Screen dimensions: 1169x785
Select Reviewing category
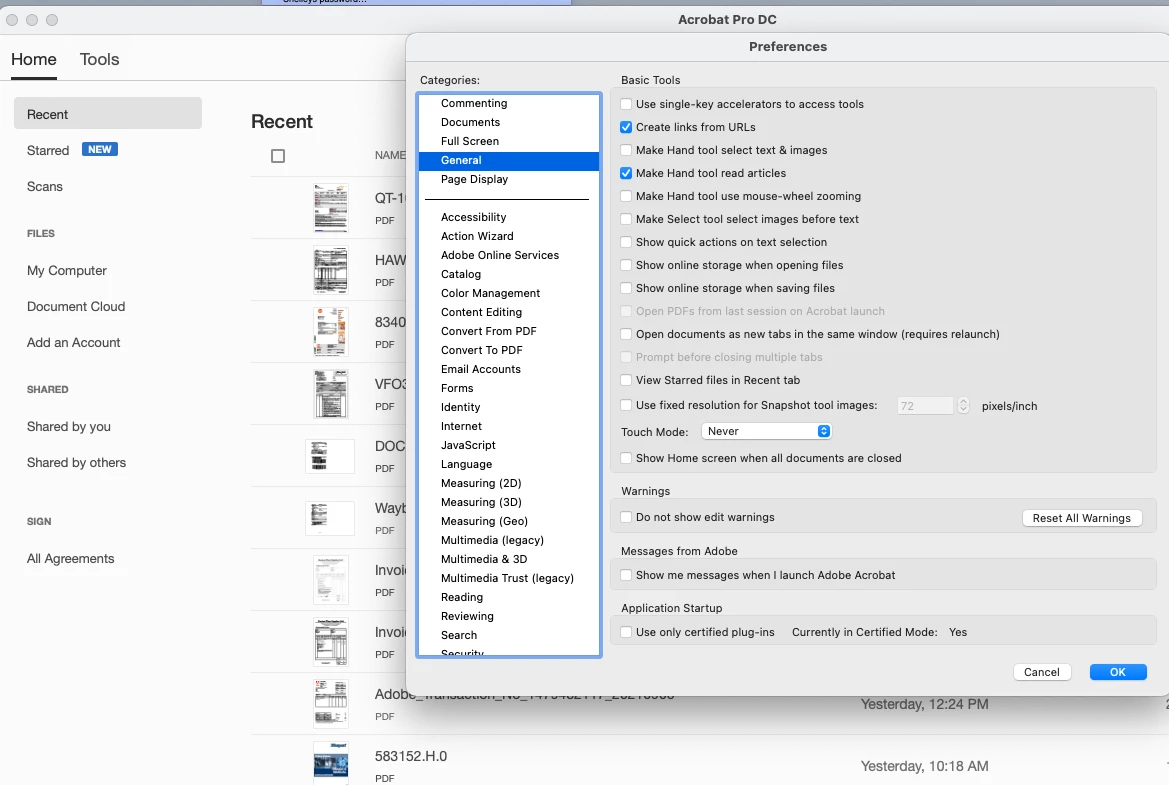point(509,617)
